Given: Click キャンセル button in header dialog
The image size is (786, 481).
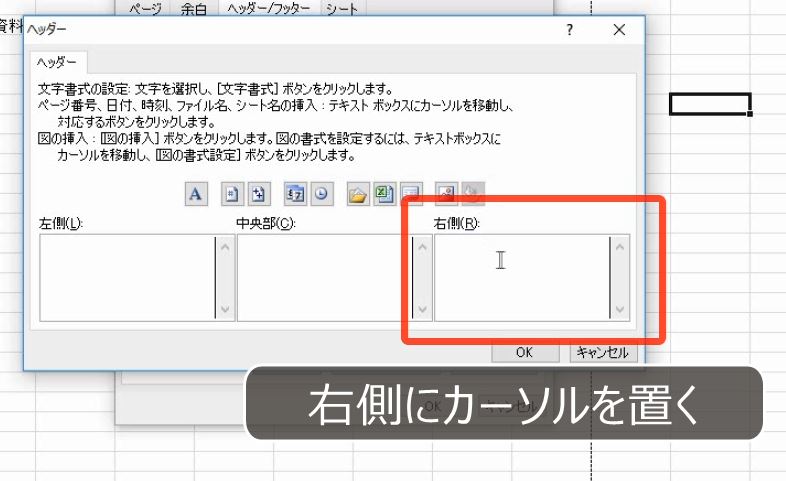Looking at the screenshot, I should (x=603, y=353).
